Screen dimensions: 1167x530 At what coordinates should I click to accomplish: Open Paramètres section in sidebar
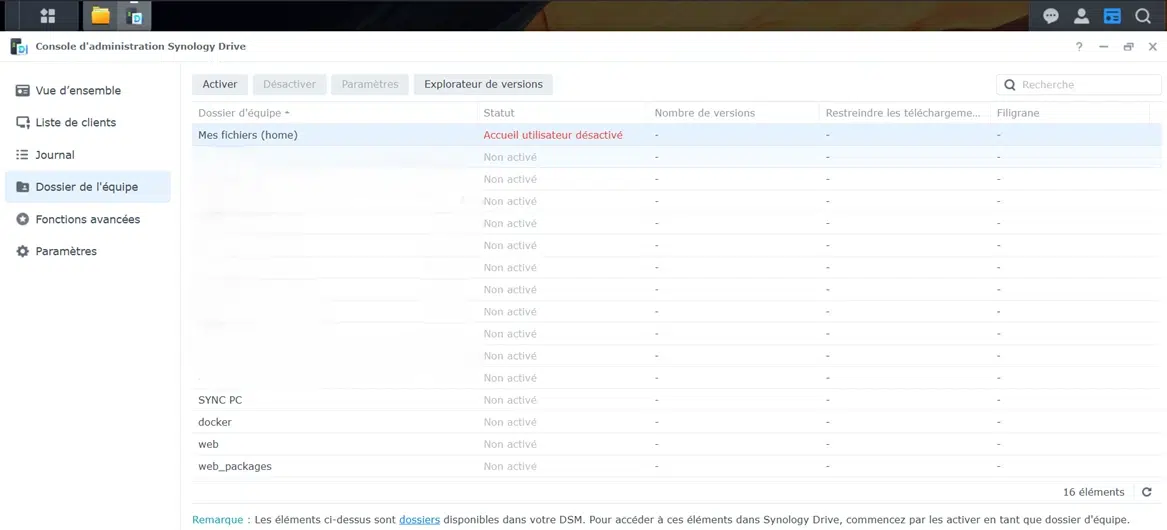point(88,251)
